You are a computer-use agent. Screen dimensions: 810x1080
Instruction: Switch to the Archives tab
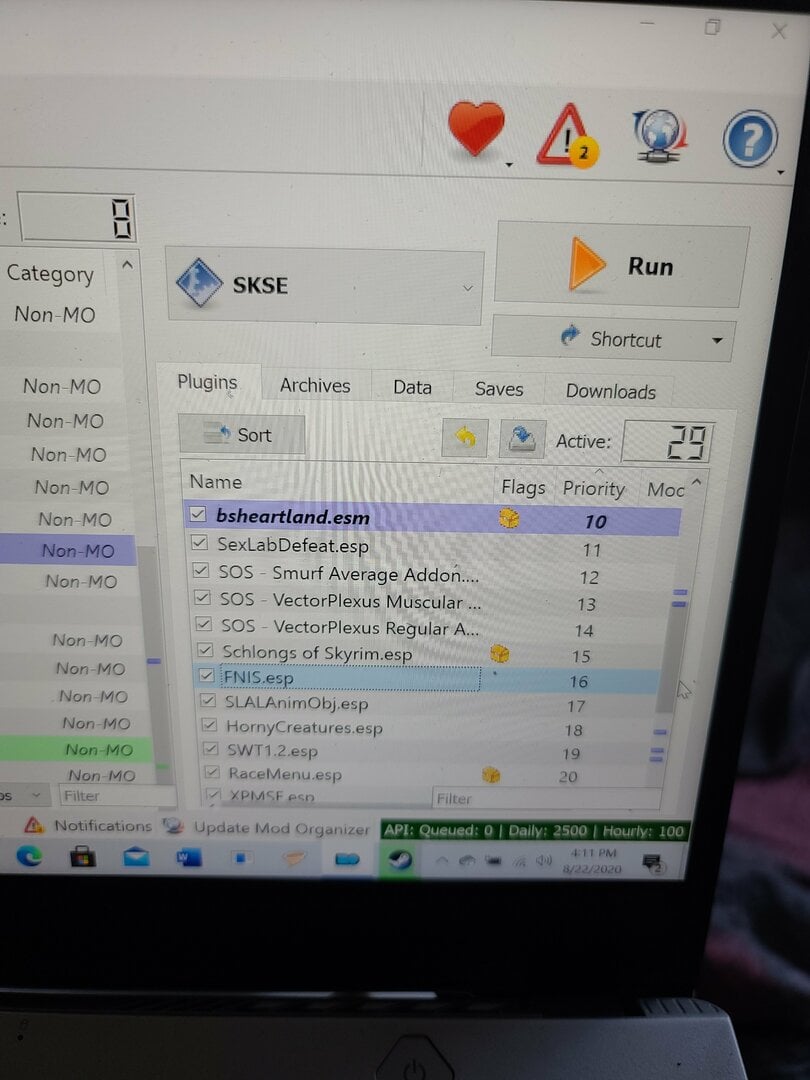[x=315, y=386]
